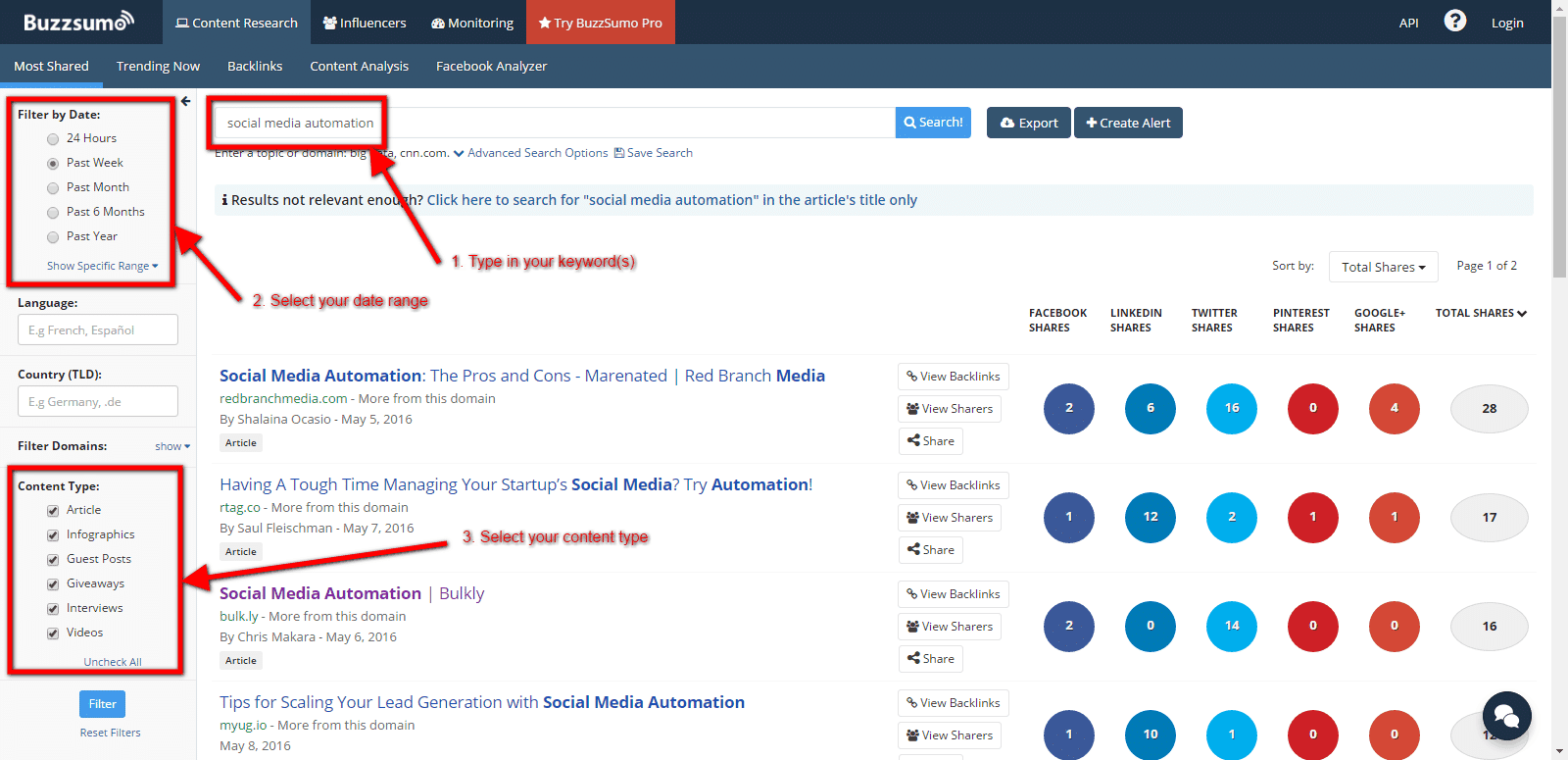This screenshot has height=760, width=1568.
Task: Click Share button for Red Branch Media article
Action: click(x=930, y=441)
